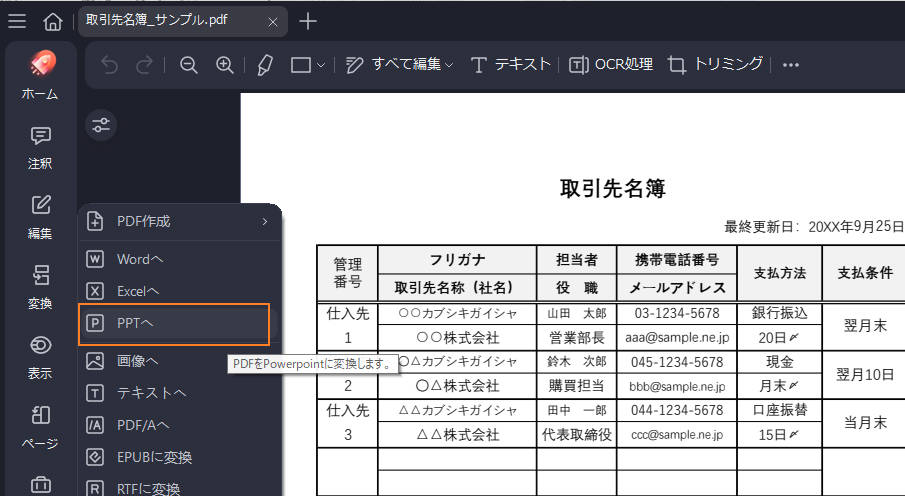Click the 購買担当 cell

point(577,386)
